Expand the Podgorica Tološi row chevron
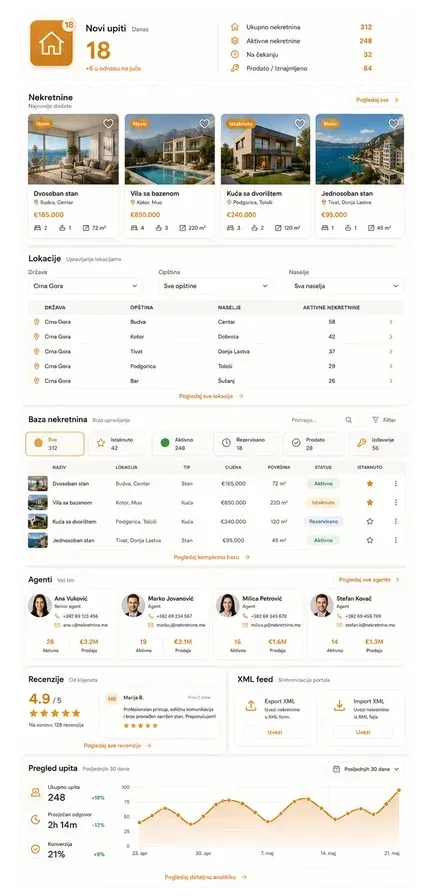The width and height of the screenshot is (432, 896). (x=391, y=366)
